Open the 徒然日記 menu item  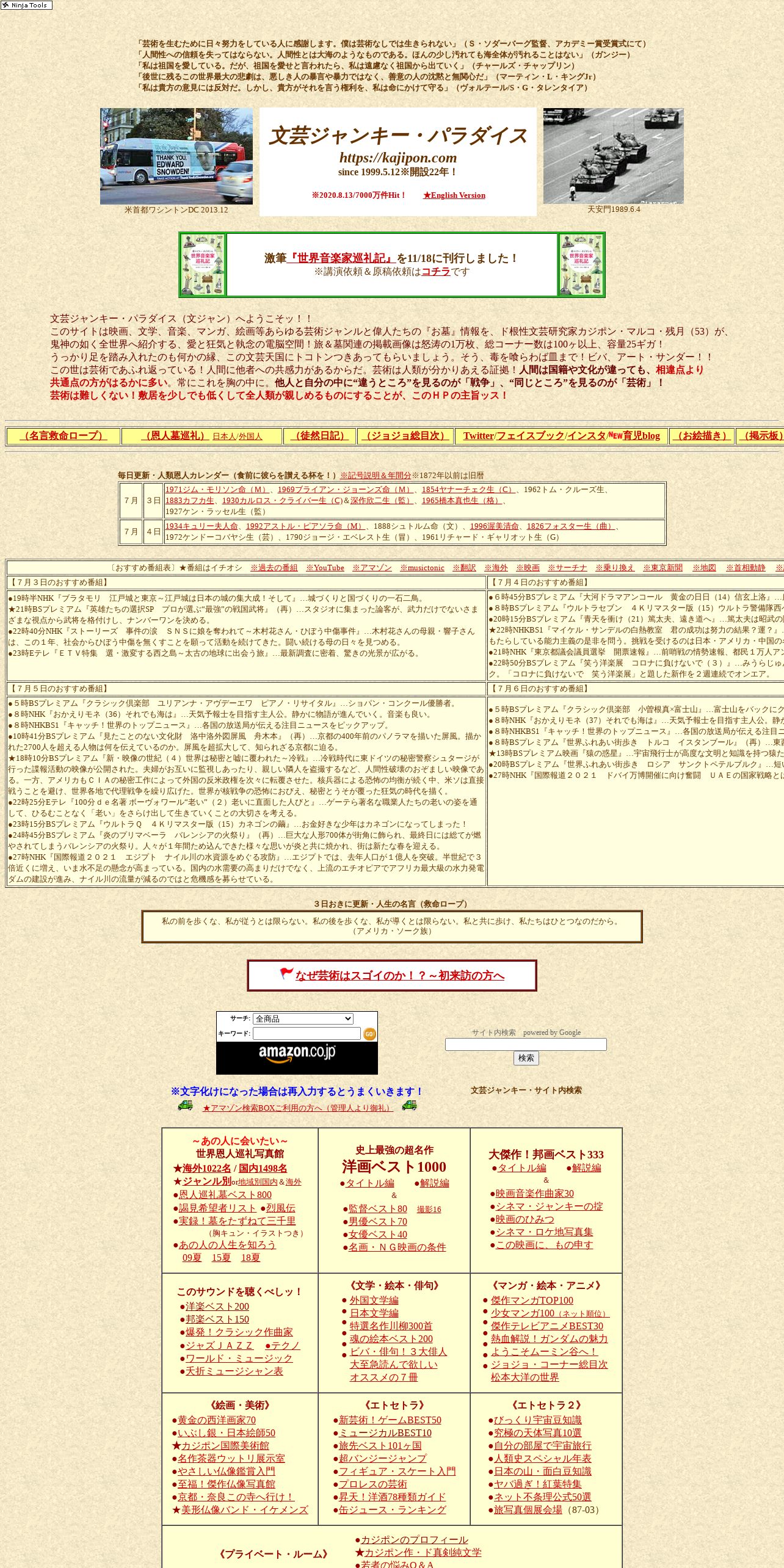click(x=320, y=435)
